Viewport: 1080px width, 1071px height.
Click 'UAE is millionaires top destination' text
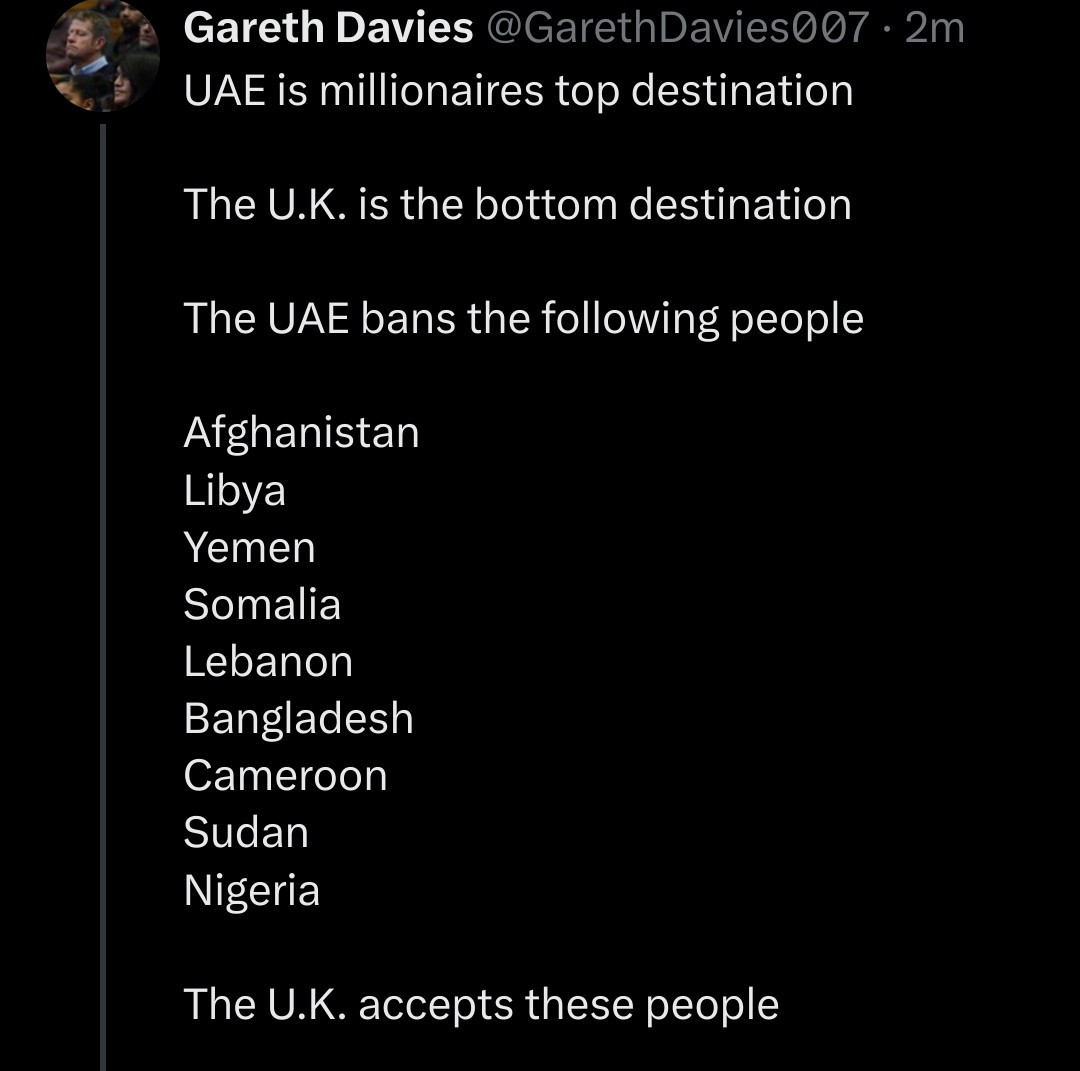(x=519, y=91)
